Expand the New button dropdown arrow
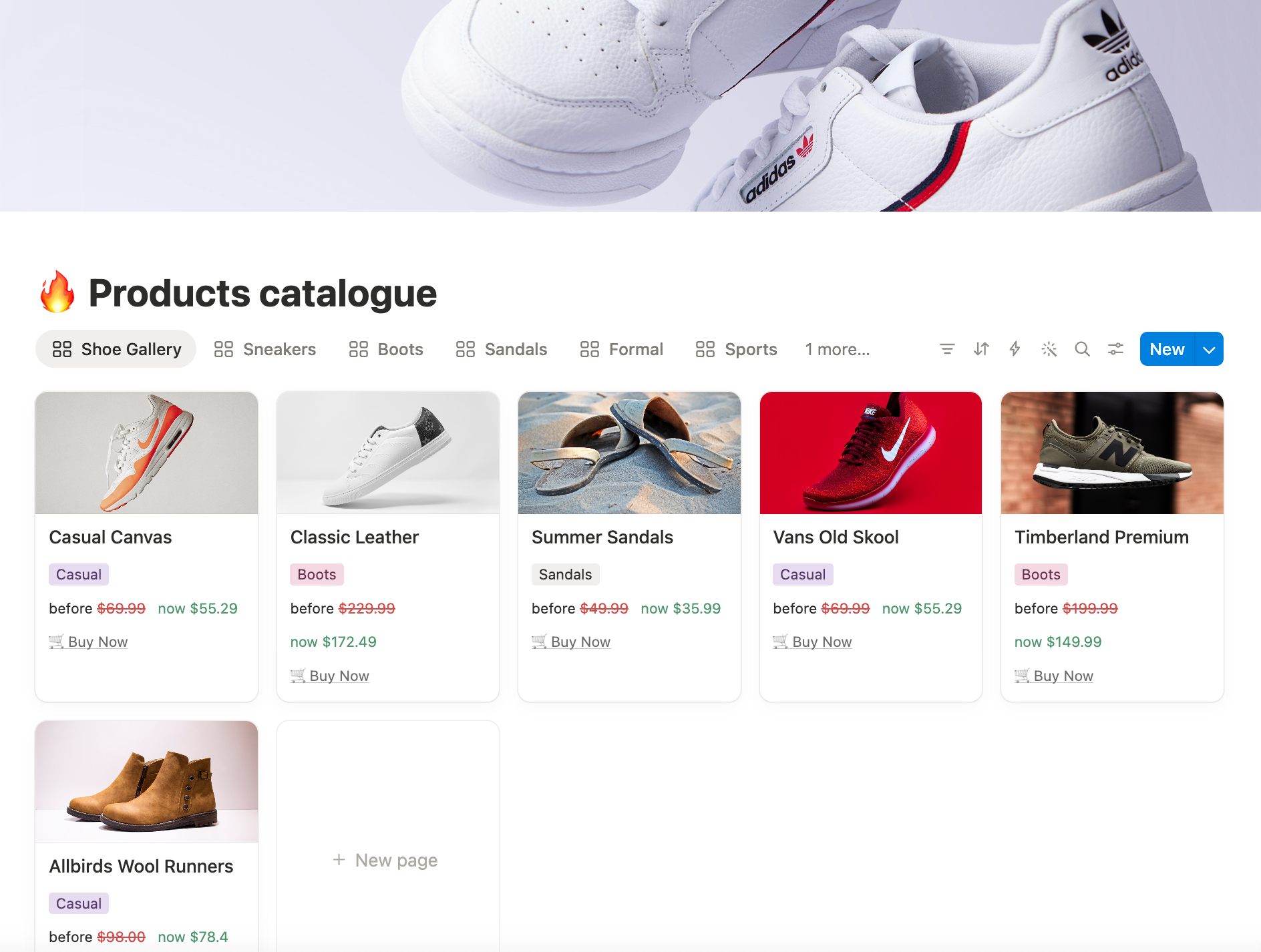This screenshot has width=1261, height=952. pyautogui.click(x=1209, y=349)
